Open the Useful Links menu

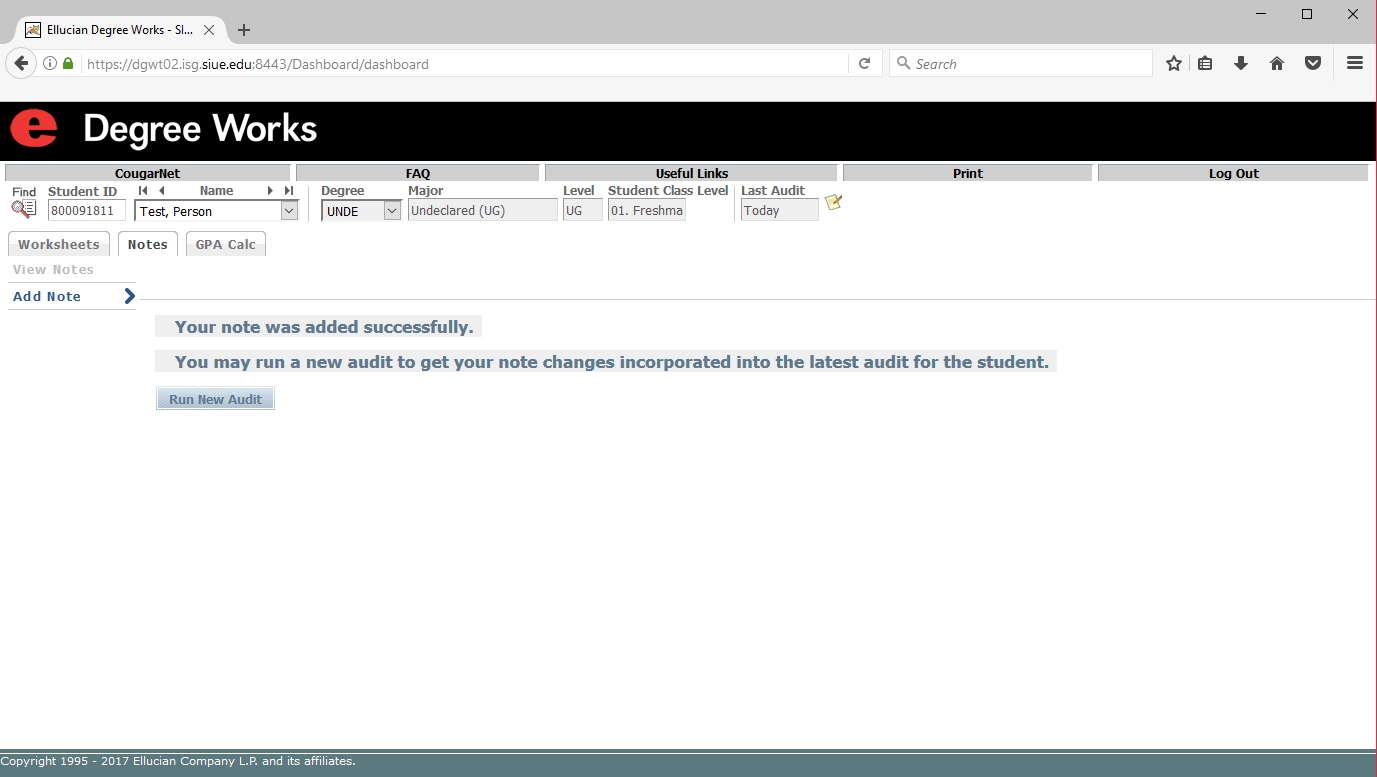click(691, 173)
